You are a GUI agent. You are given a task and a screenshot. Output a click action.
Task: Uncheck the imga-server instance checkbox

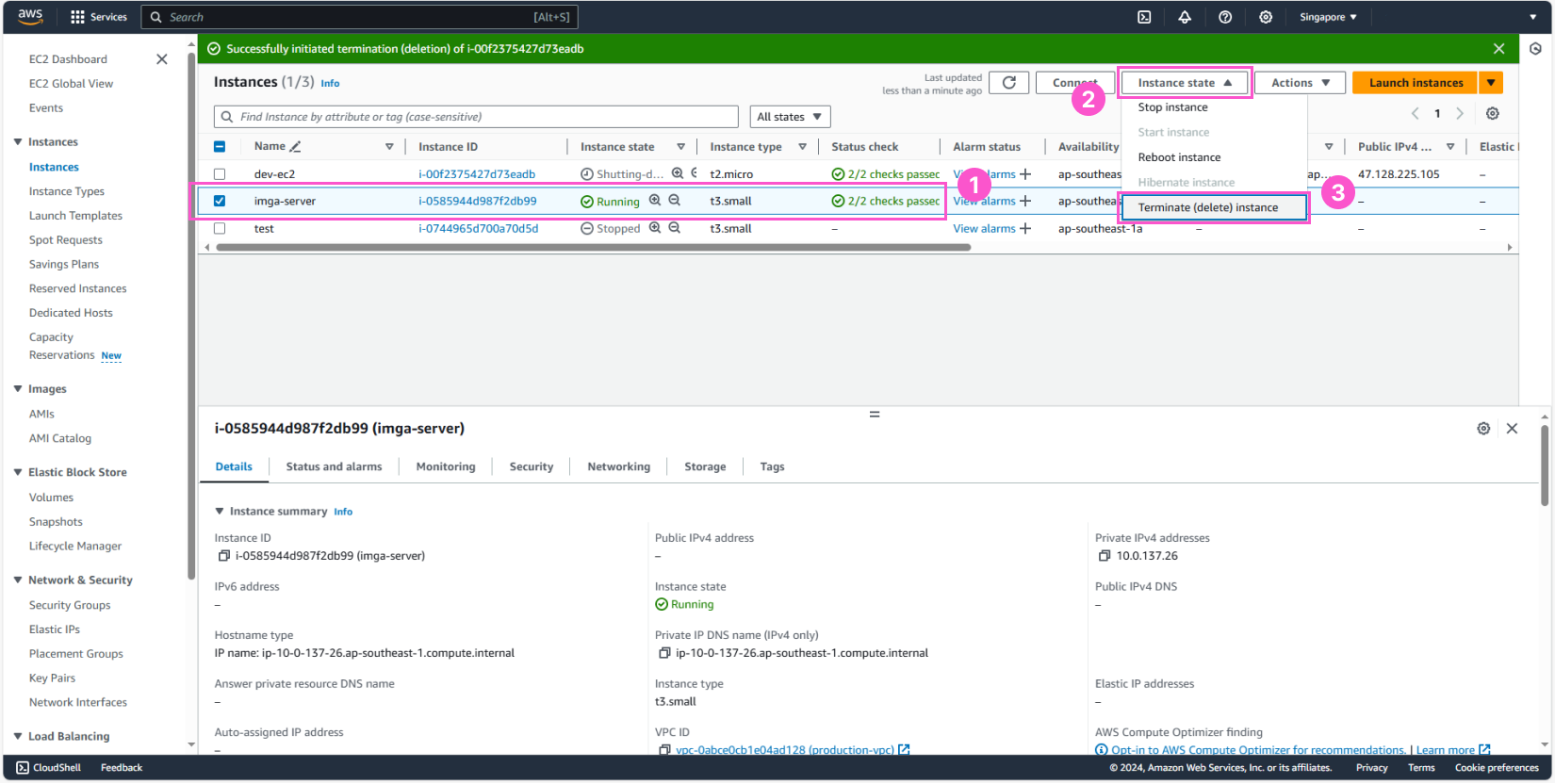pos(220,201)
